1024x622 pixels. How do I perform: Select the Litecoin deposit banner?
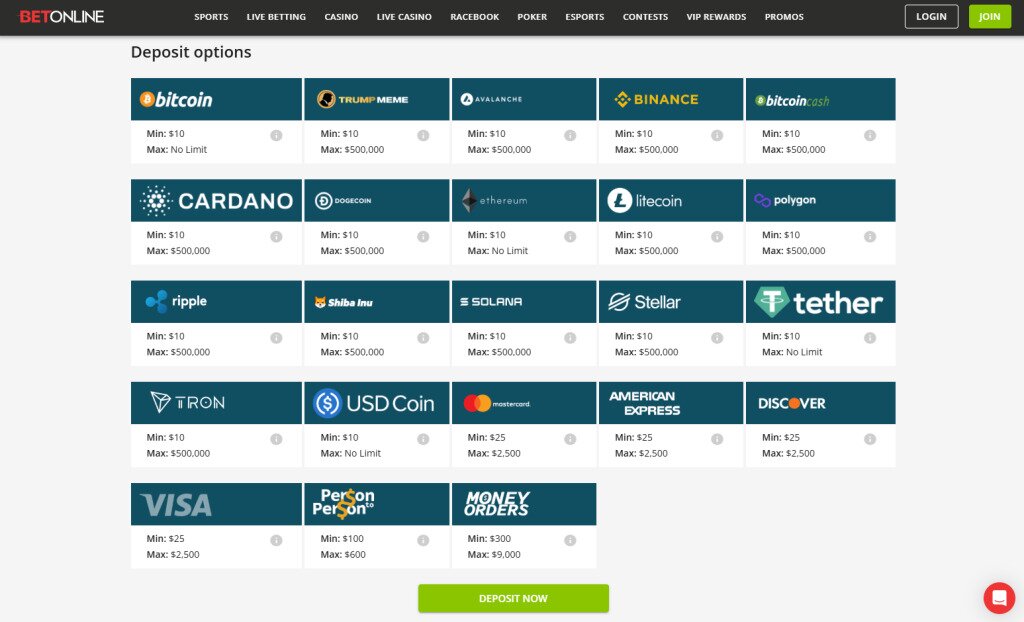671,201
